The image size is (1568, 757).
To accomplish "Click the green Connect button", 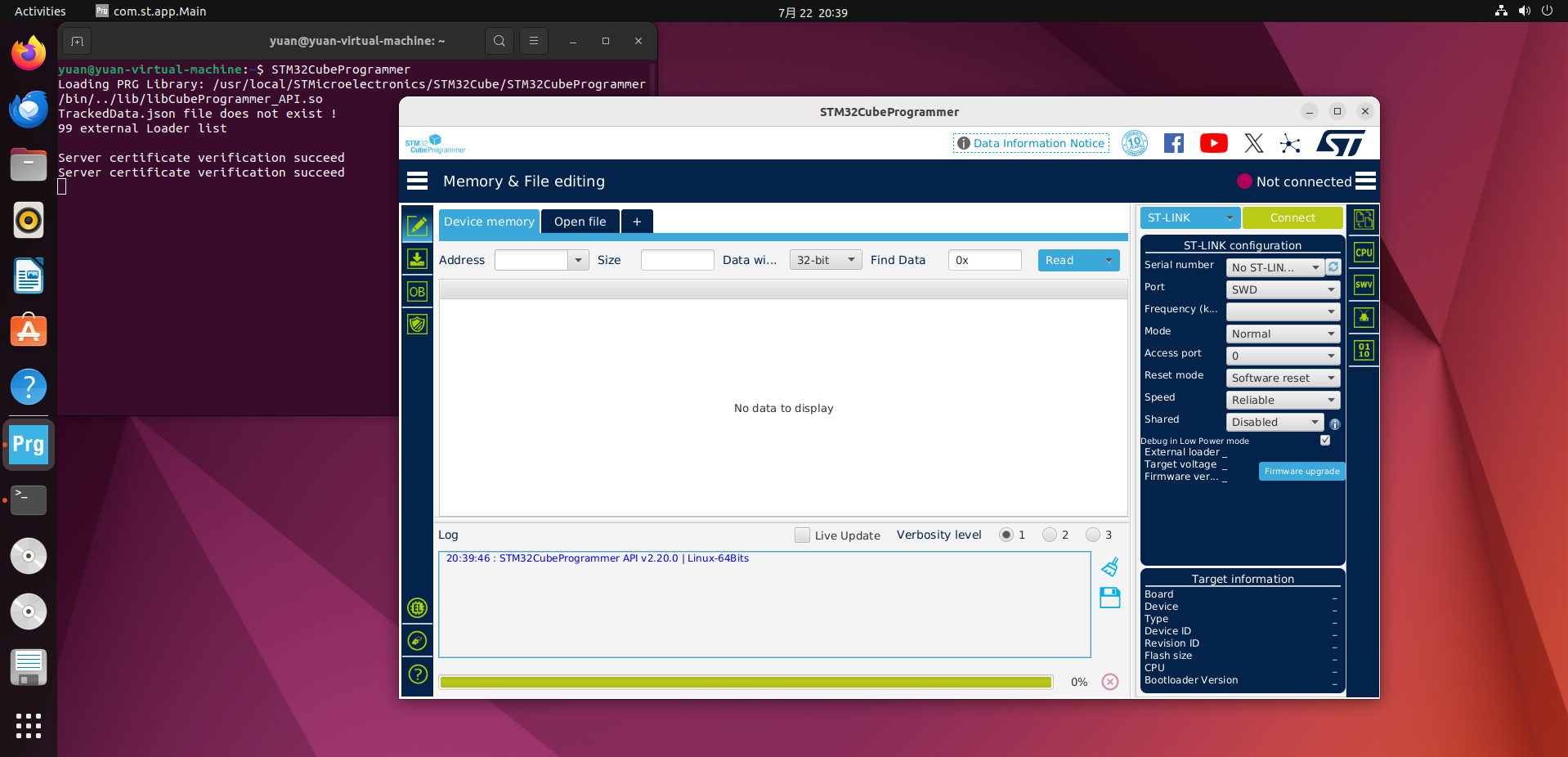I will point(1292,217).
